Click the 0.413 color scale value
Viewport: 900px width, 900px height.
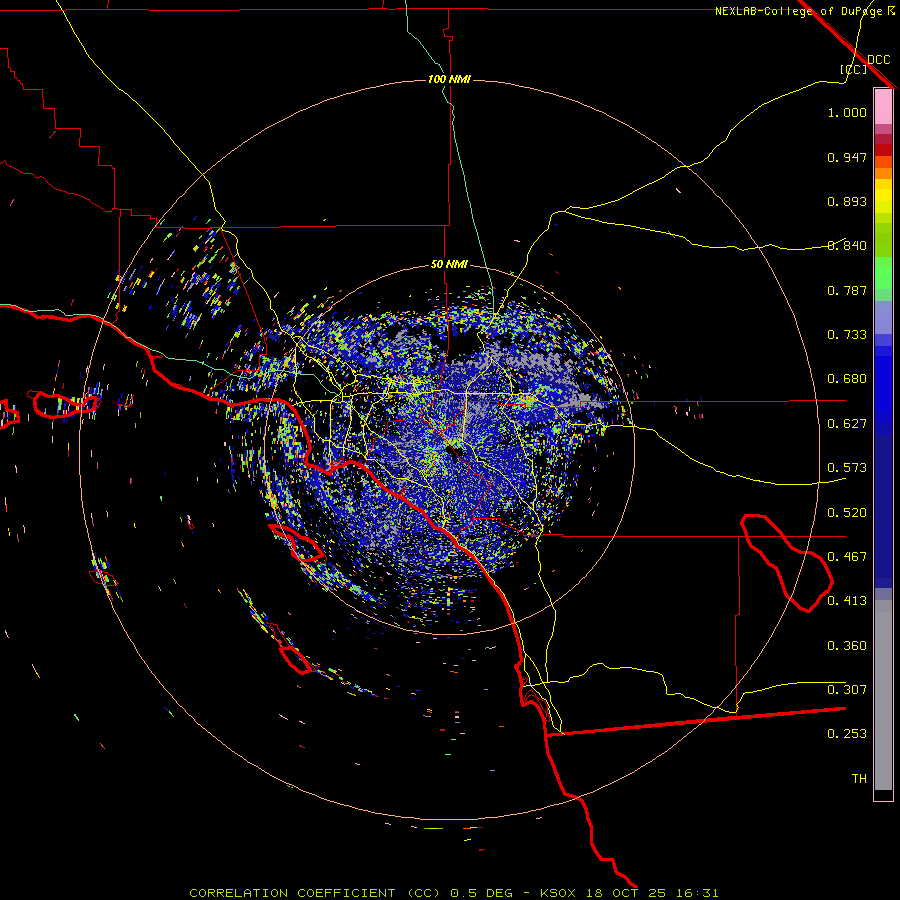pos(847,601)
